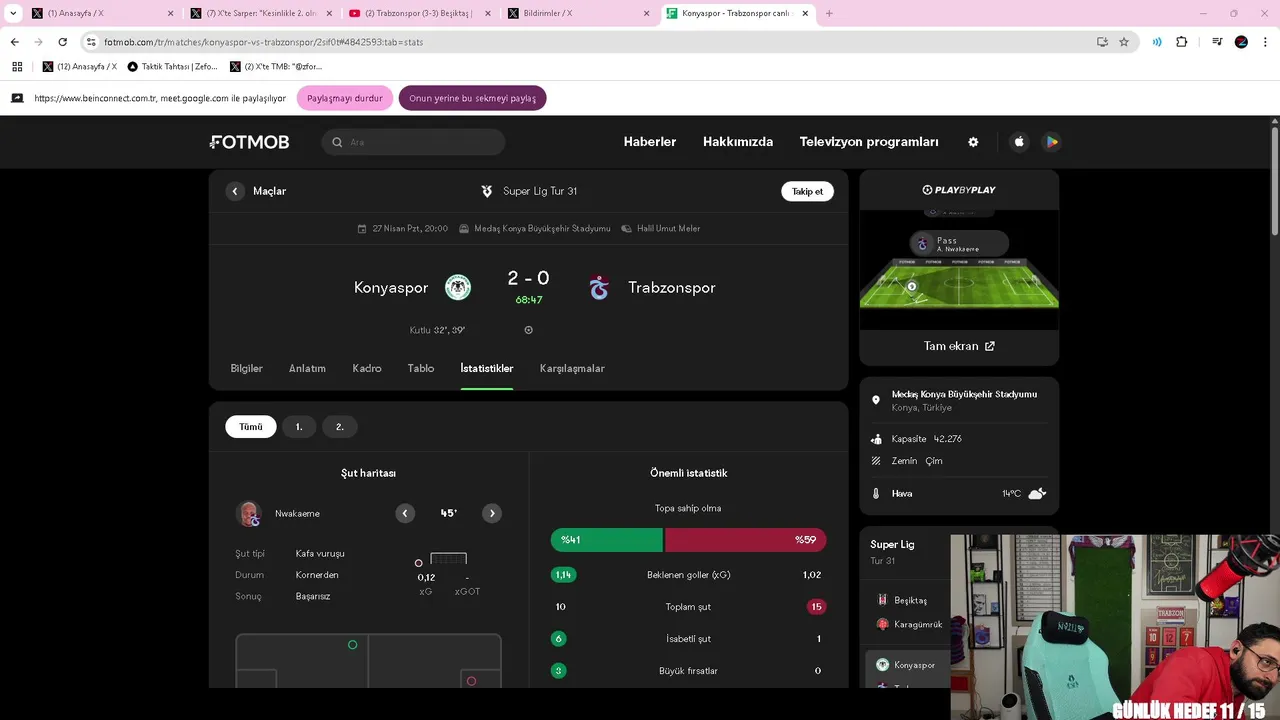Click the green shot marker on pitch
This screenshot has height=720, width=1280.
[352, 645]
